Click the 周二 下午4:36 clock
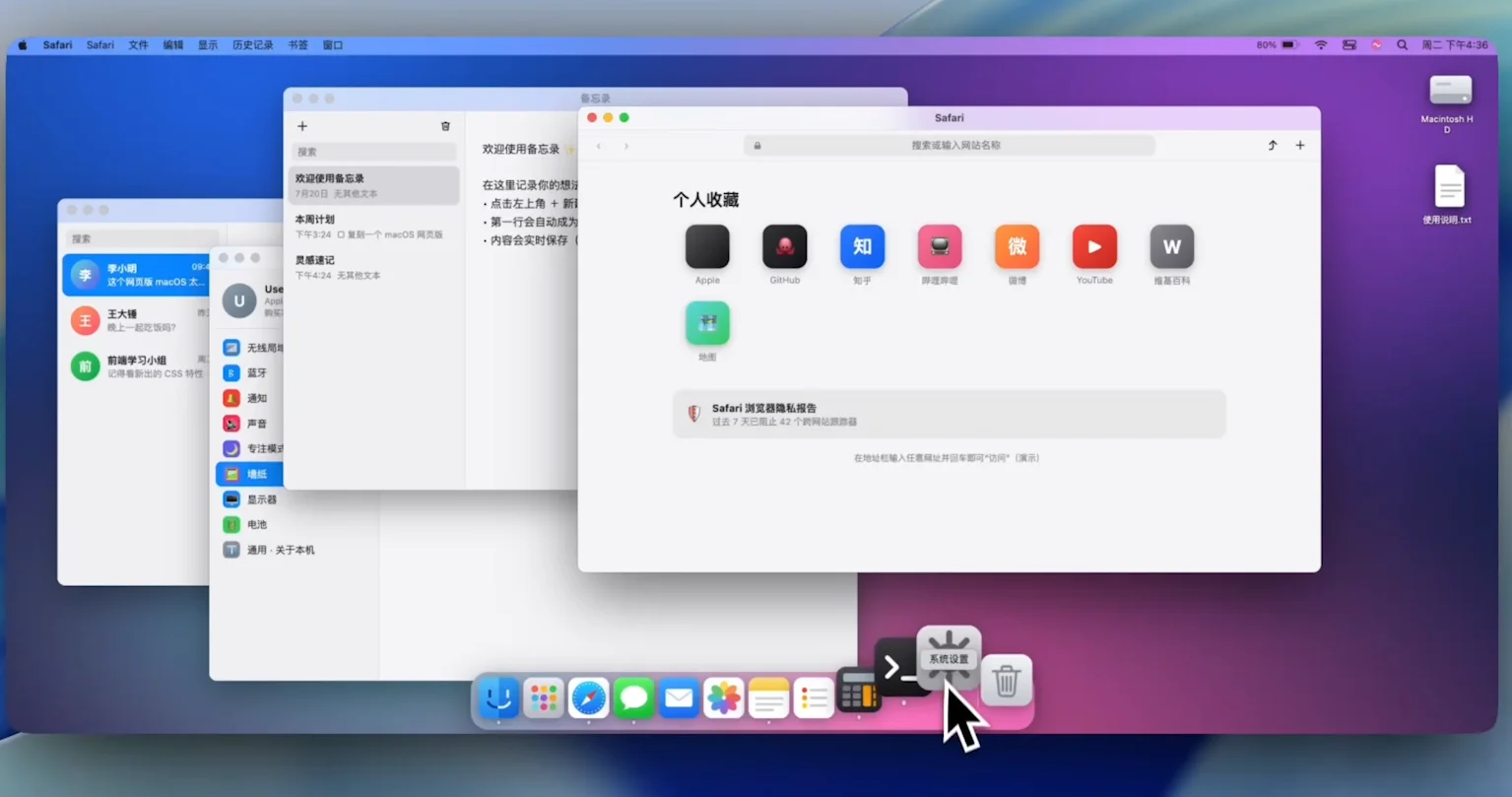 [x=1455, y=45]
